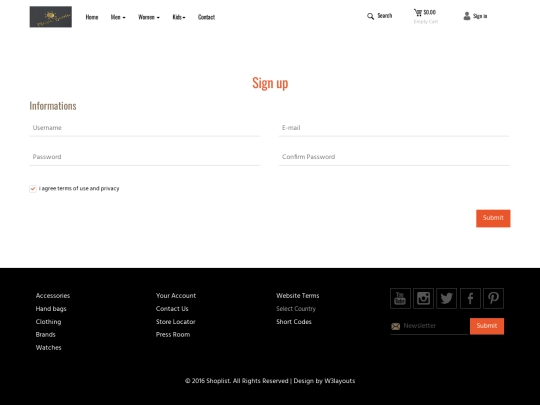The width and height of the screenshot is (540, 405).
Task: Click the 'Sign up' page heading
Action: click(x=270, y=83)
